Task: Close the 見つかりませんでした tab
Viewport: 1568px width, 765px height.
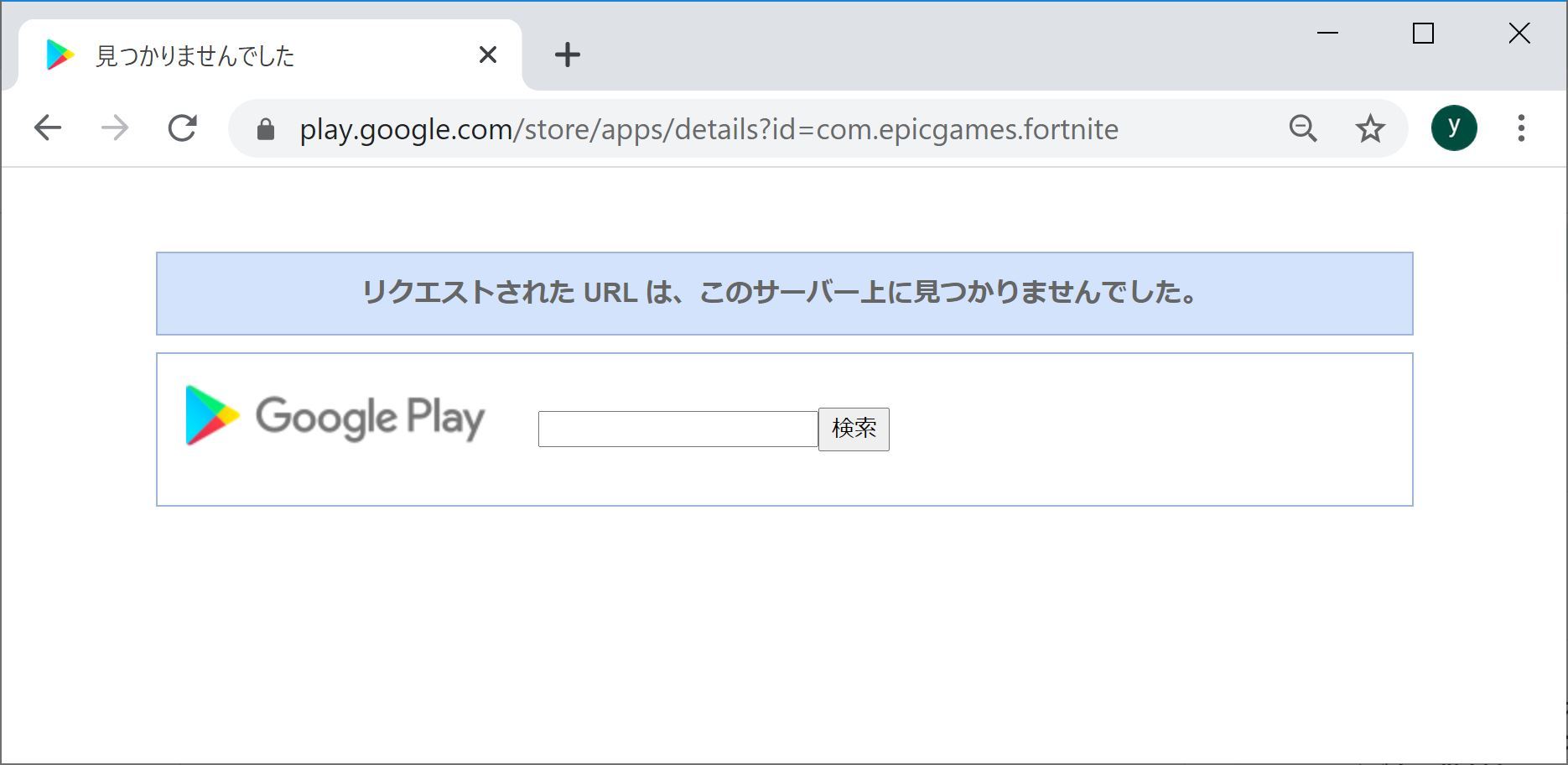Action: [488, 55]
